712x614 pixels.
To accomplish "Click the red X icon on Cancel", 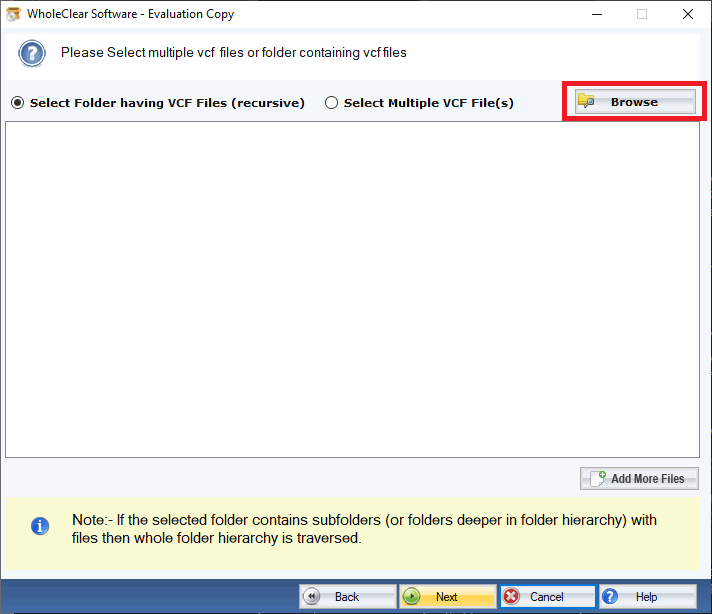I will 512,597.
